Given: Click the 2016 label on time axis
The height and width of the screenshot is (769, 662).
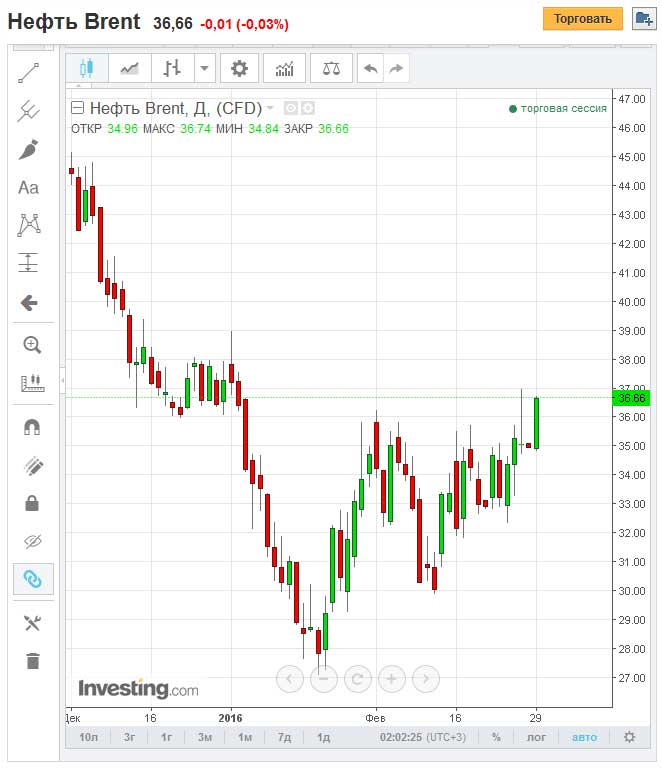Looking at the screenshot, I should pyautogui.click(x=230, y=718).
